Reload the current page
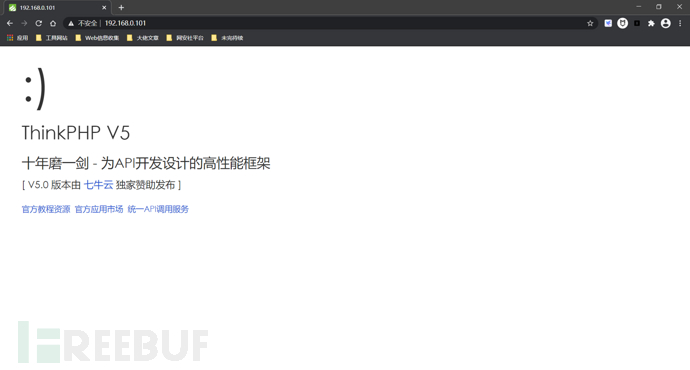 click(x=39, y=23)
